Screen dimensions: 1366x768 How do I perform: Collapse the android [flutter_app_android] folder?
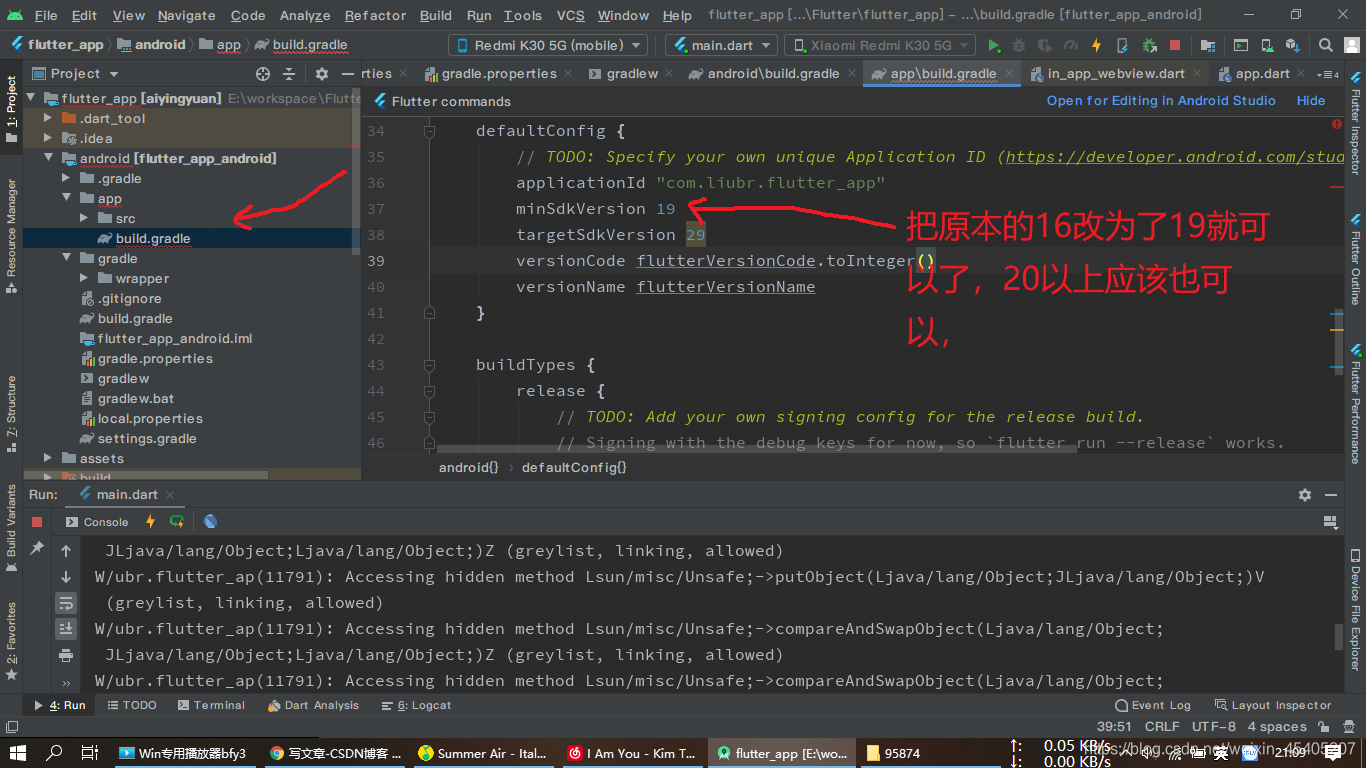46,158
